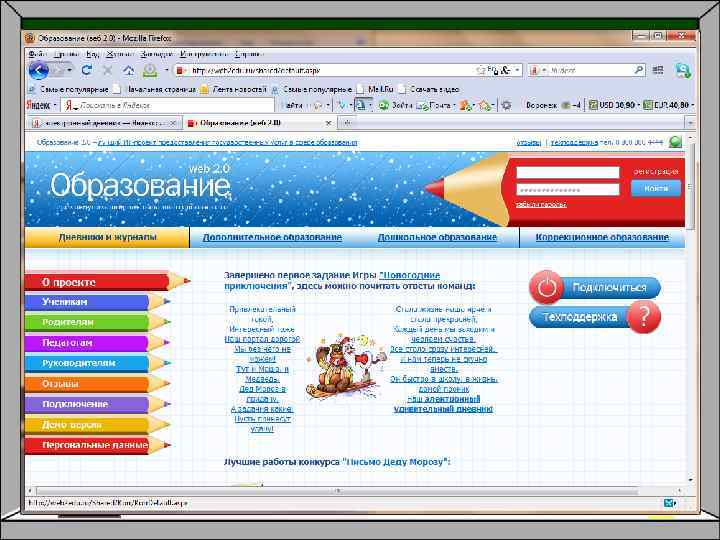Close the Образование (веб 2.0) tab

coord(328,123)
